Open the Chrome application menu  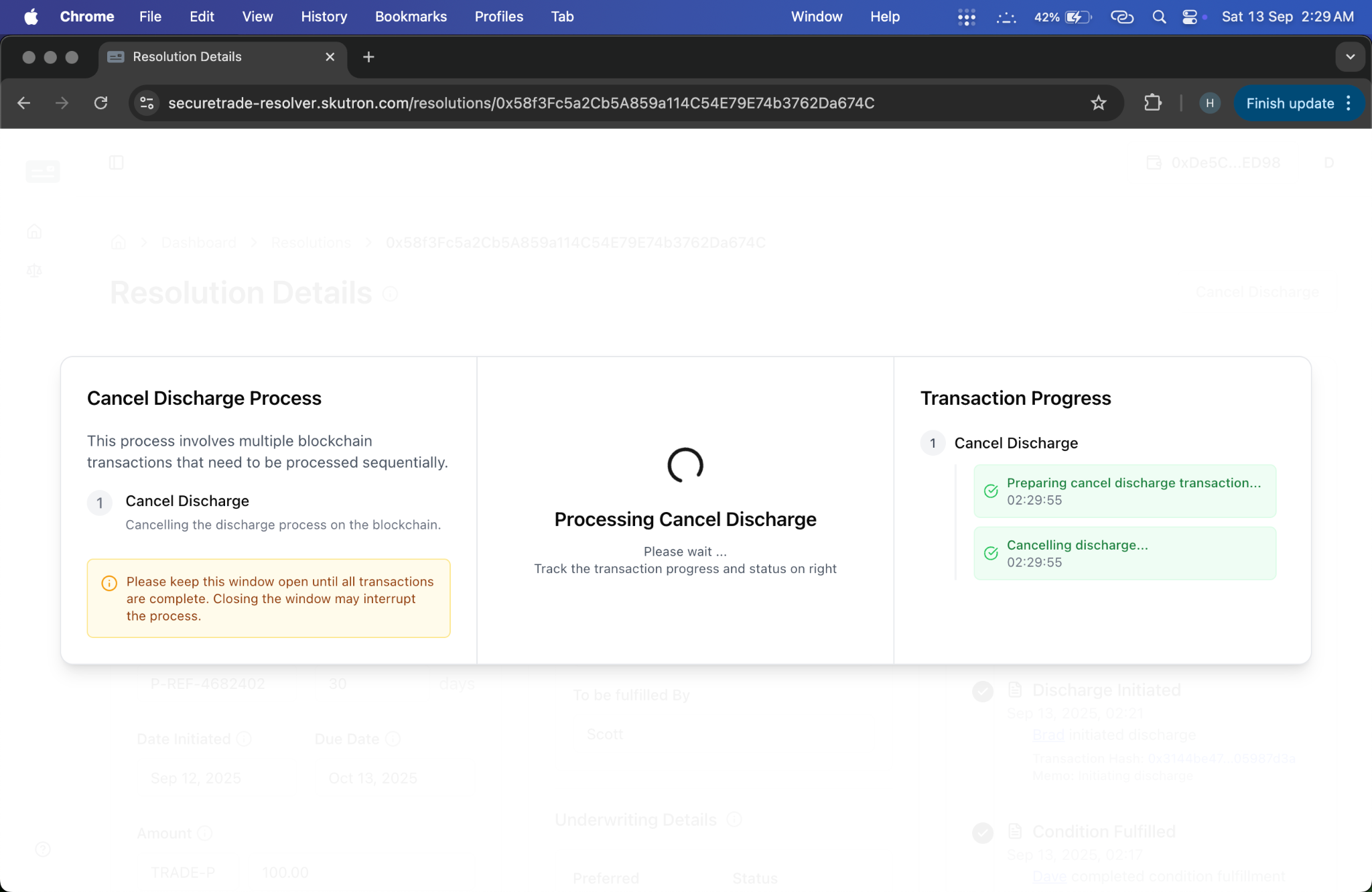(87, 17)
